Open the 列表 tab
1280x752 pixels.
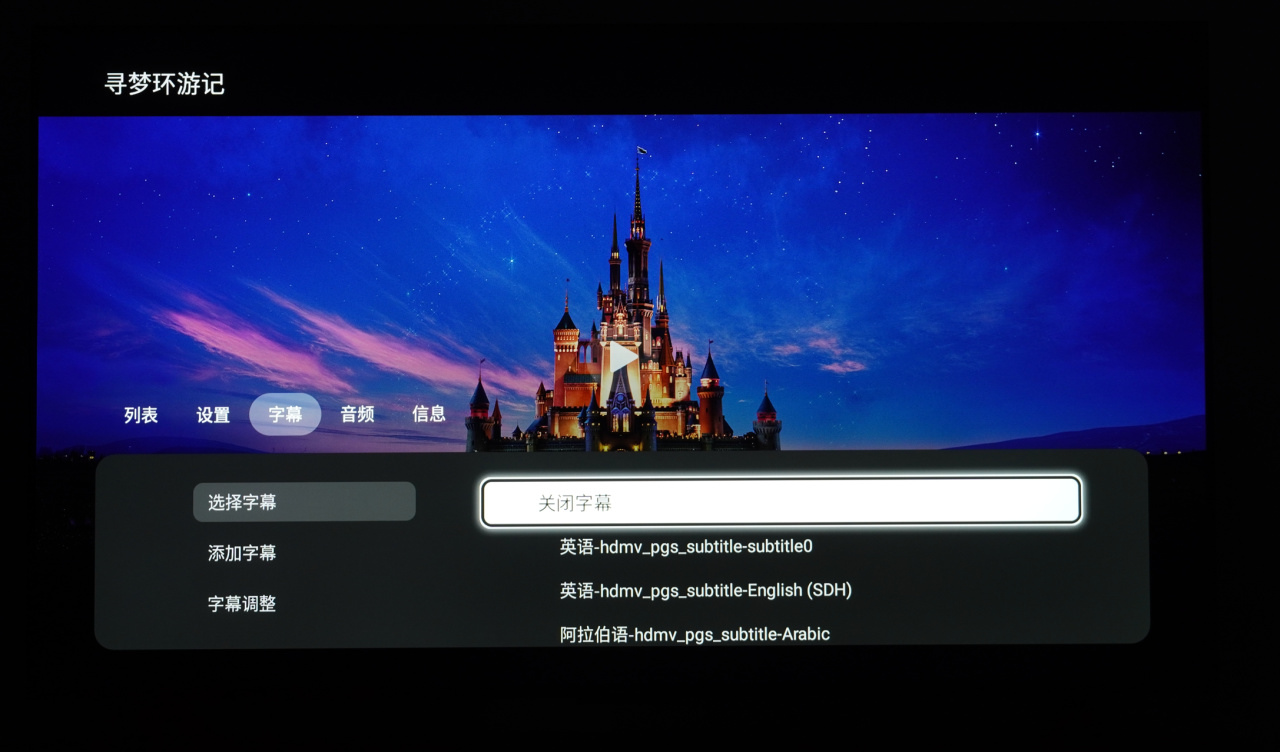tap(141, 414)
